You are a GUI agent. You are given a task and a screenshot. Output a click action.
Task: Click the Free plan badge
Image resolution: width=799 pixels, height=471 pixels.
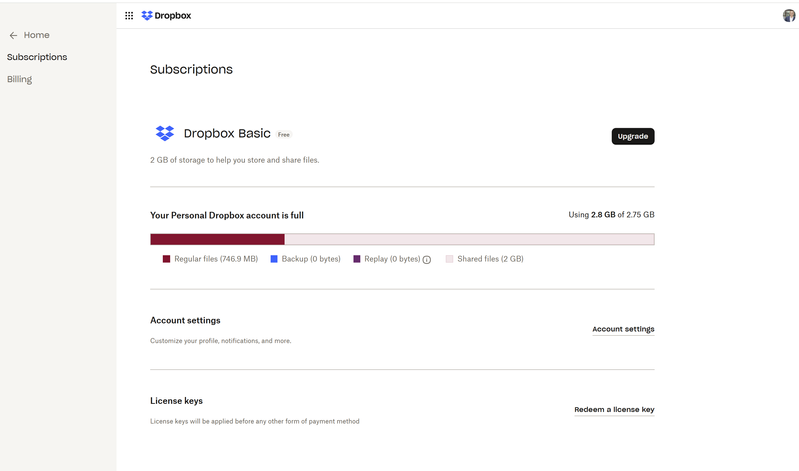tap(284, 134)
